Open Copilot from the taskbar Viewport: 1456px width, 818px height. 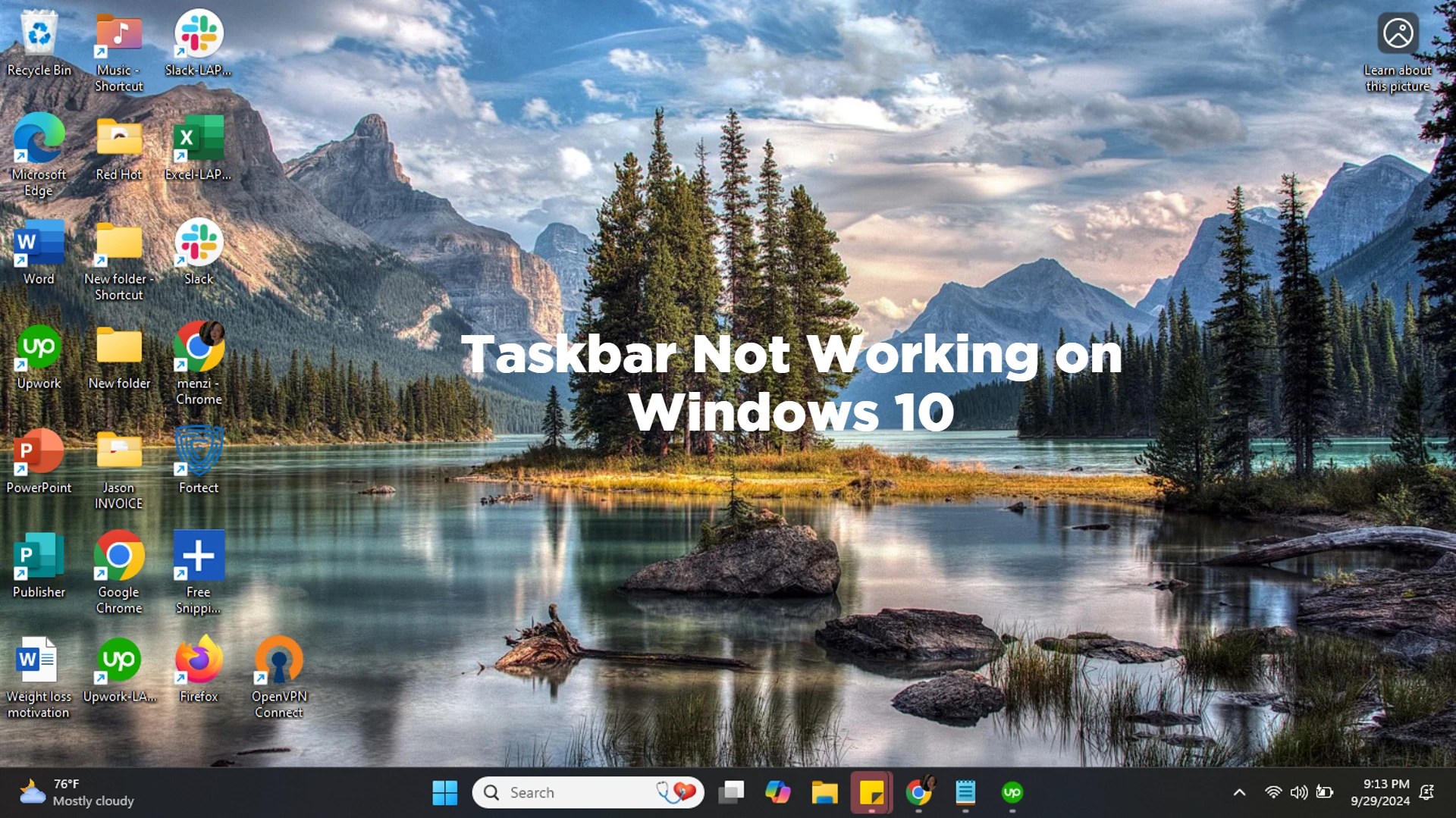click(x=779, y=791)
